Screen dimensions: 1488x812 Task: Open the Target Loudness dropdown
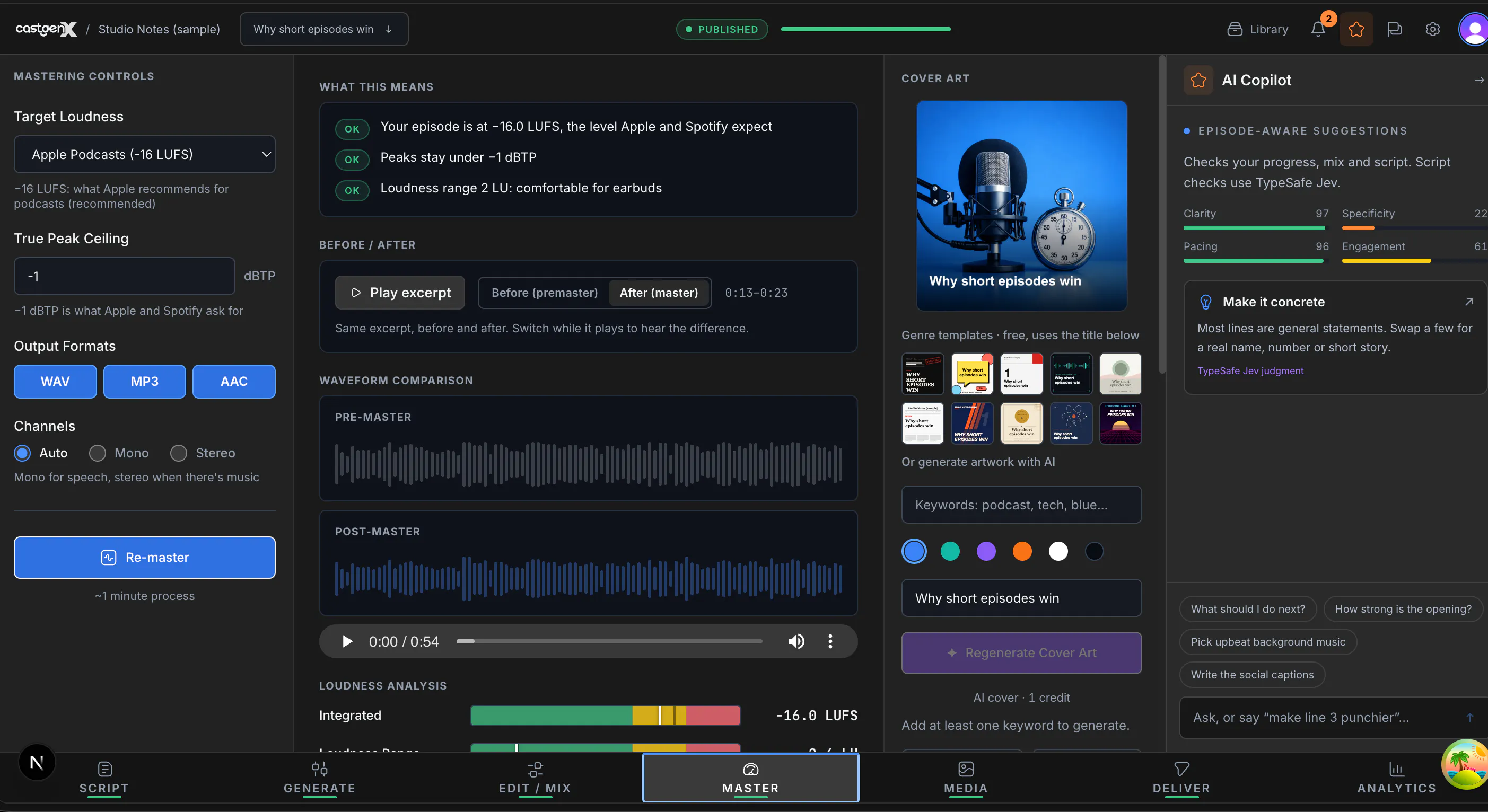[144, 154]
